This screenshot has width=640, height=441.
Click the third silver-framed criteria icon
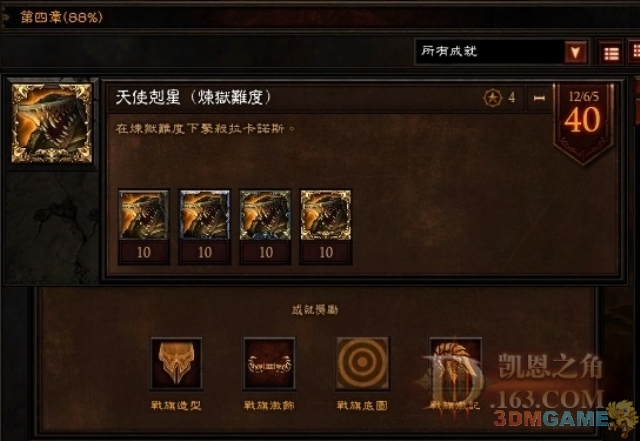pos(265,215)
